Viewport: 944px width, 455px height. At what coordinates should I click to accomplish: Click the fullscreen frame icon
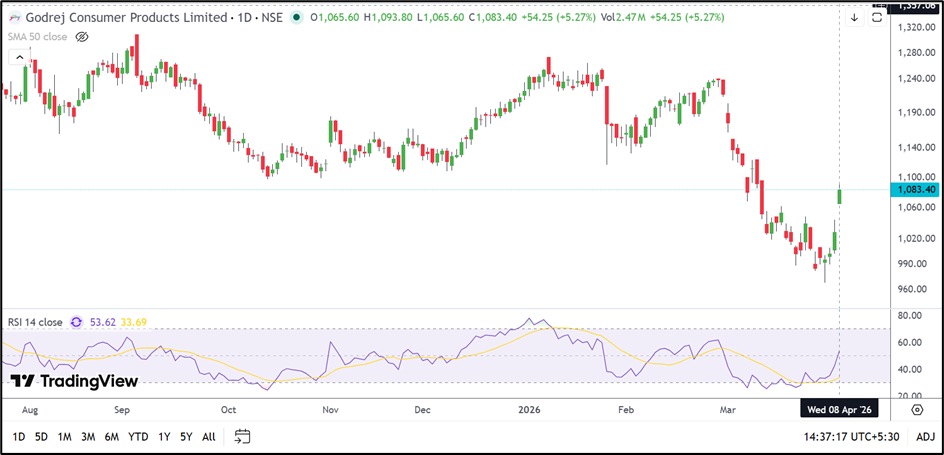click(877, 18)
